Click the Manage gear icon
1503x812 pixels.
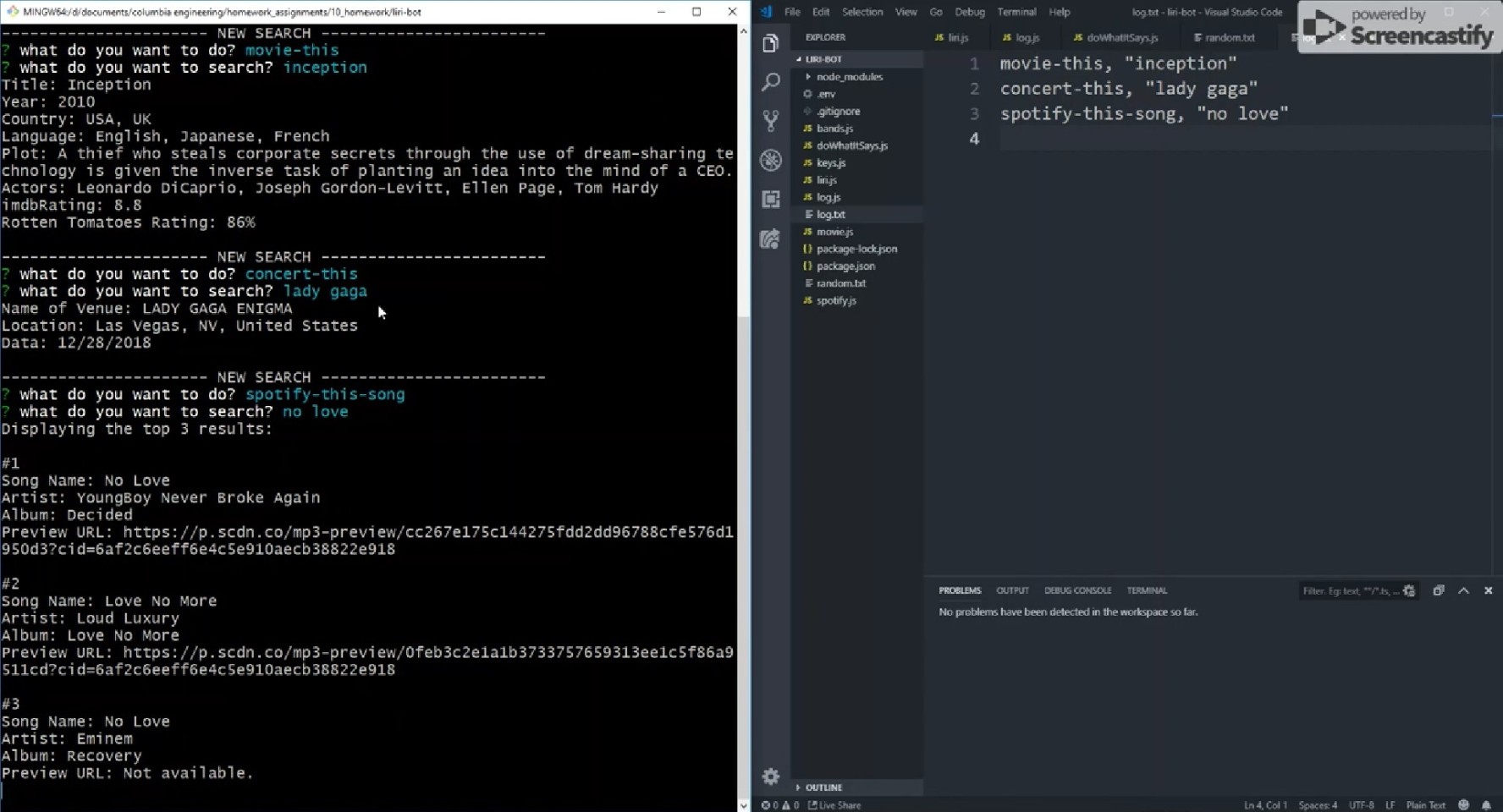click(770, 776)
